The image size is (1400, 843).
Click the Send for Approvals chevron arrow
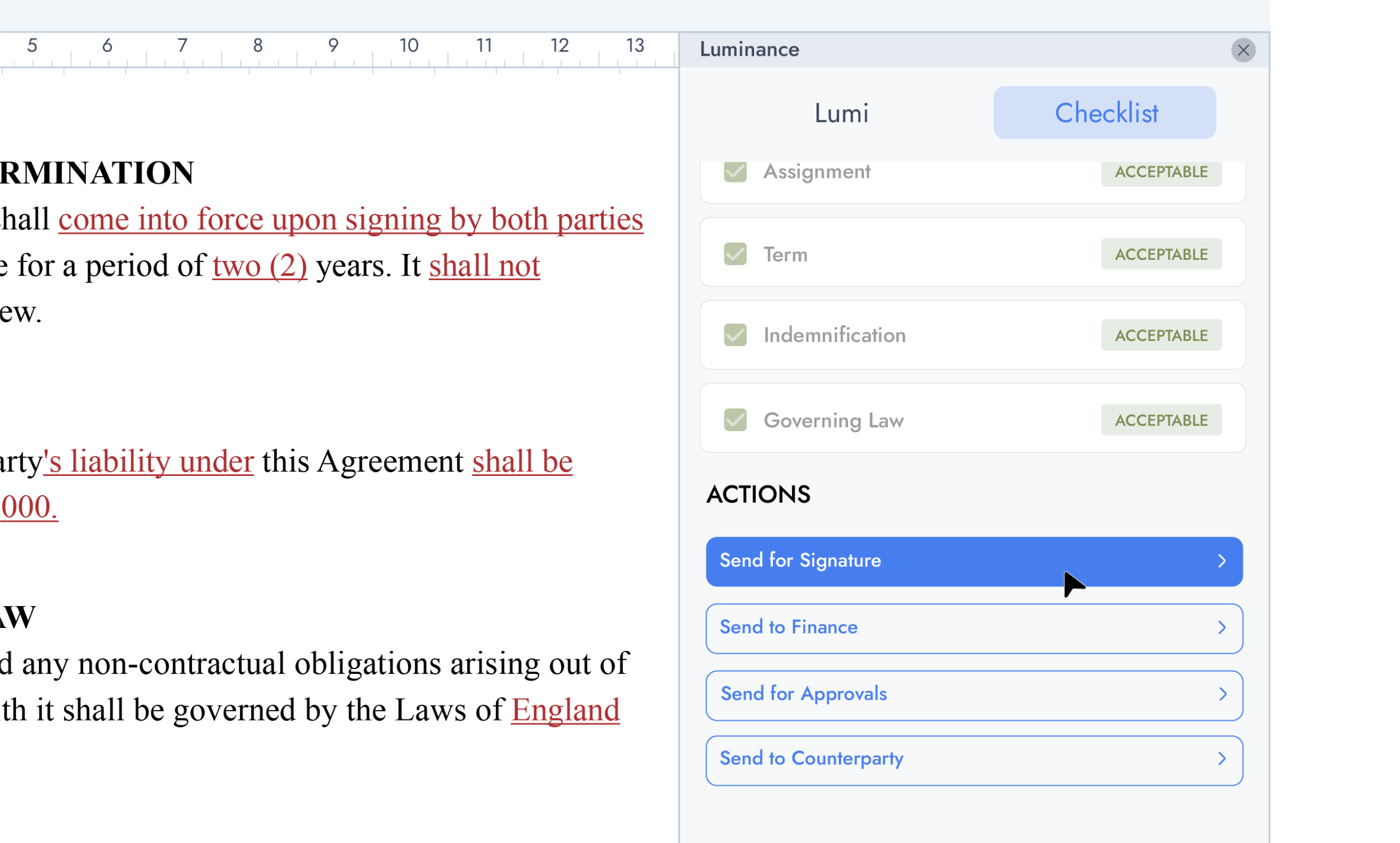point(1222,694)
